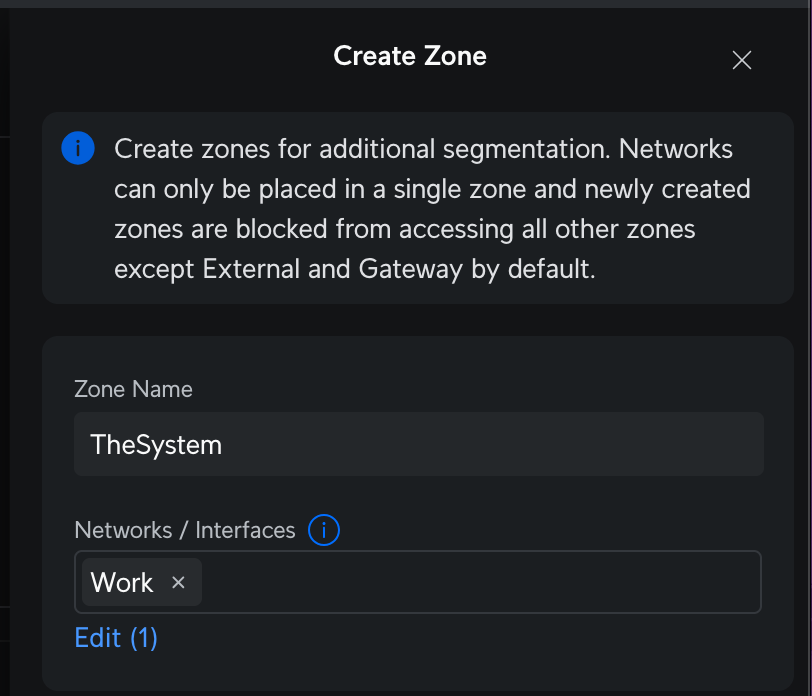Screen dimensions: 812x696
Task: Focus the Zone Name field containing TheSystem
Action: (x=418, y=444)
